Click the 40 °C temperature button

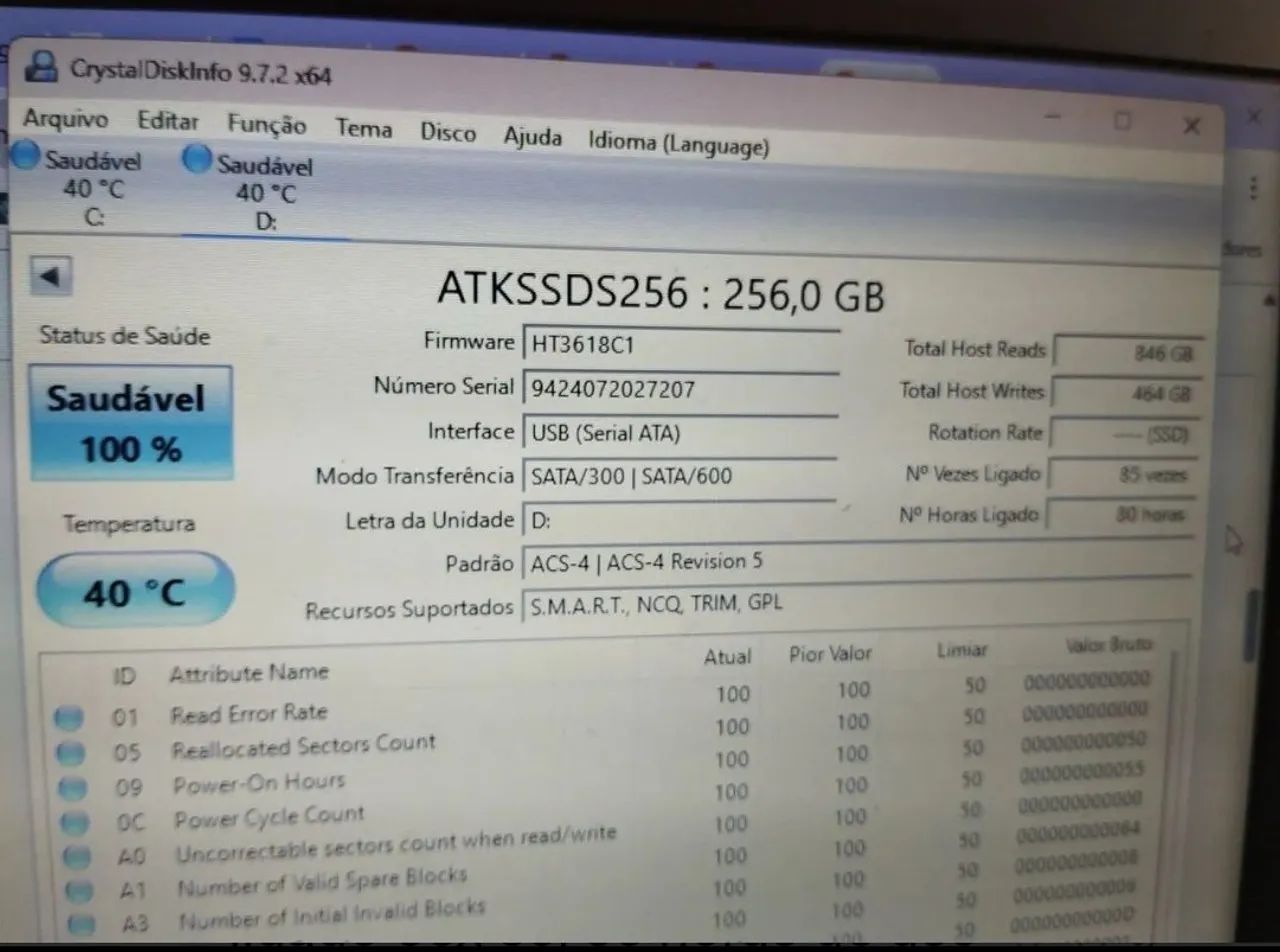[135, 592]
